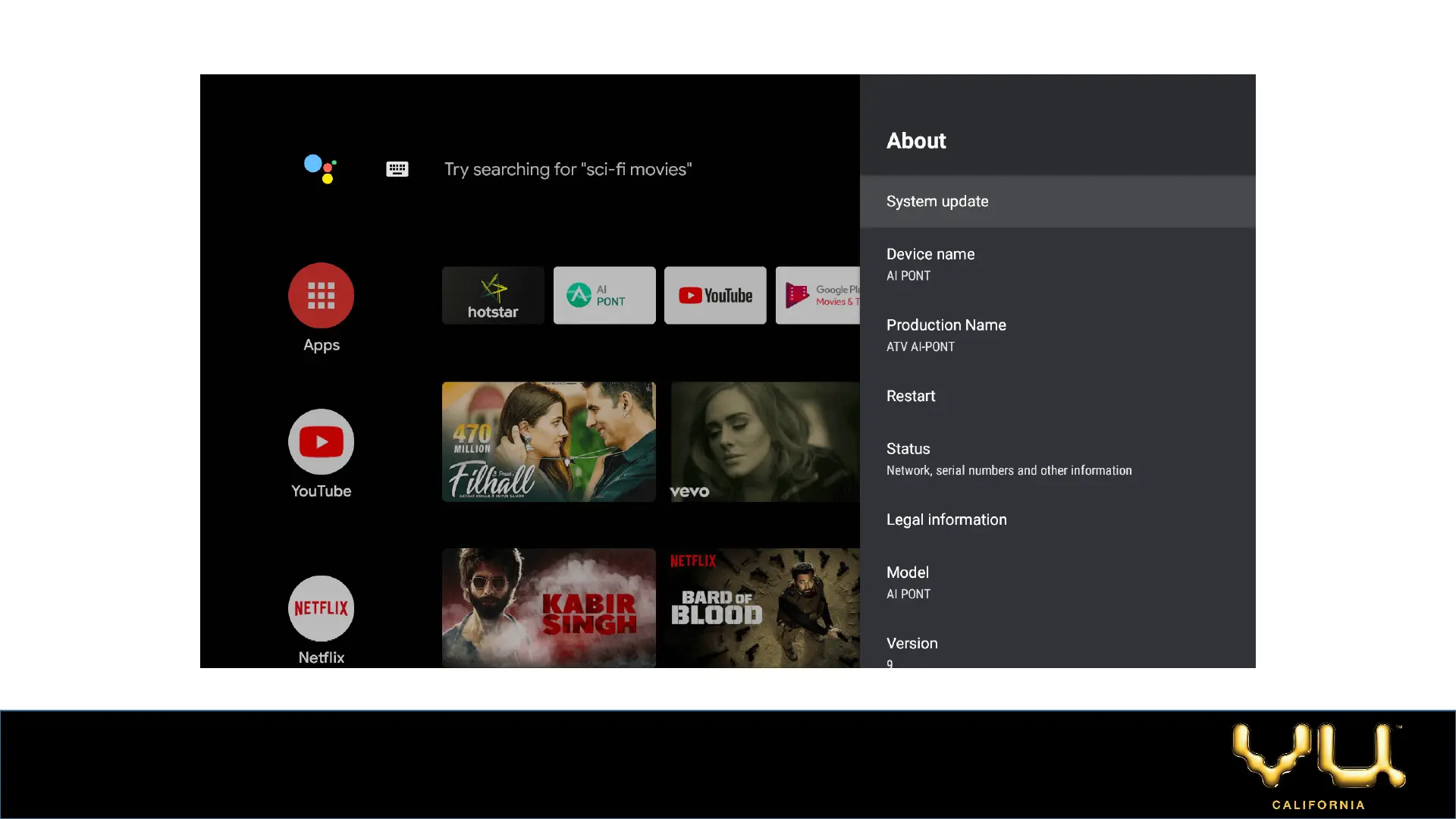
Task: Select Model AI PONT entry
Action: click(1057, 582)
